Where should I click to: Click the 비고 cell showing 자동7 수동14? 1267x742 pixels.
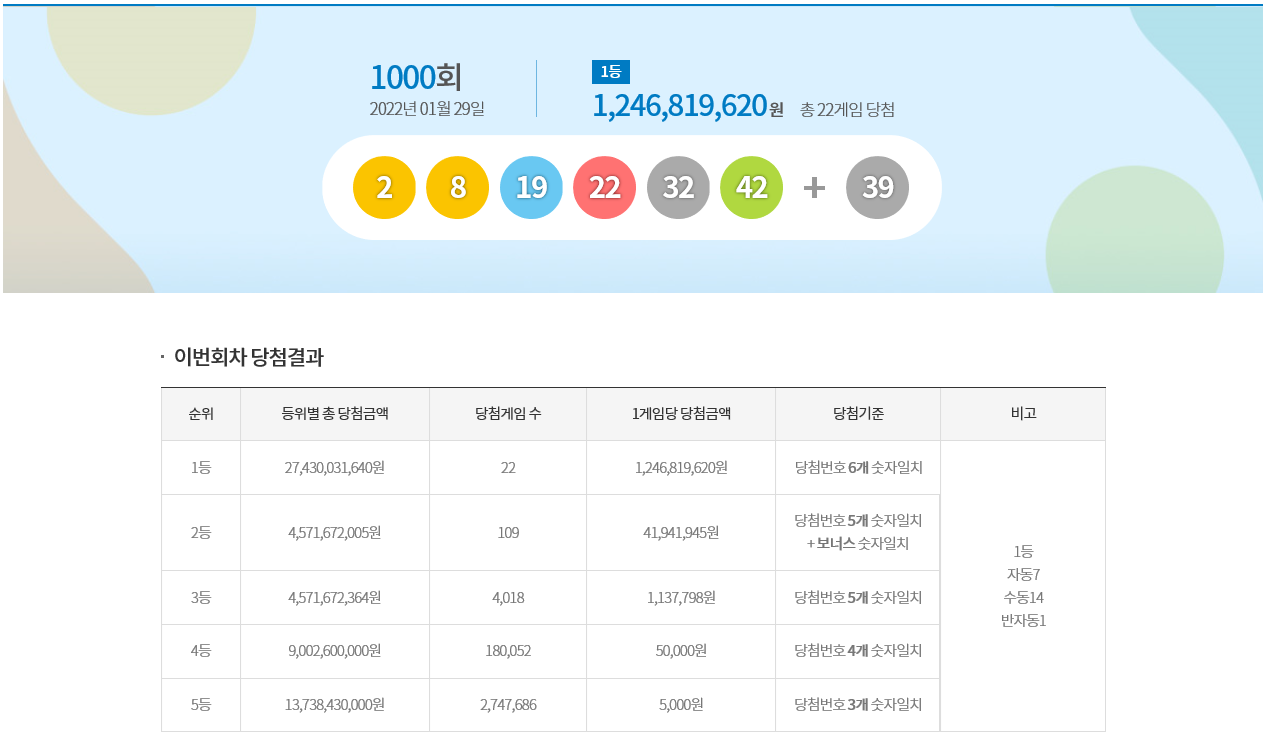(x=1022, y=586)
